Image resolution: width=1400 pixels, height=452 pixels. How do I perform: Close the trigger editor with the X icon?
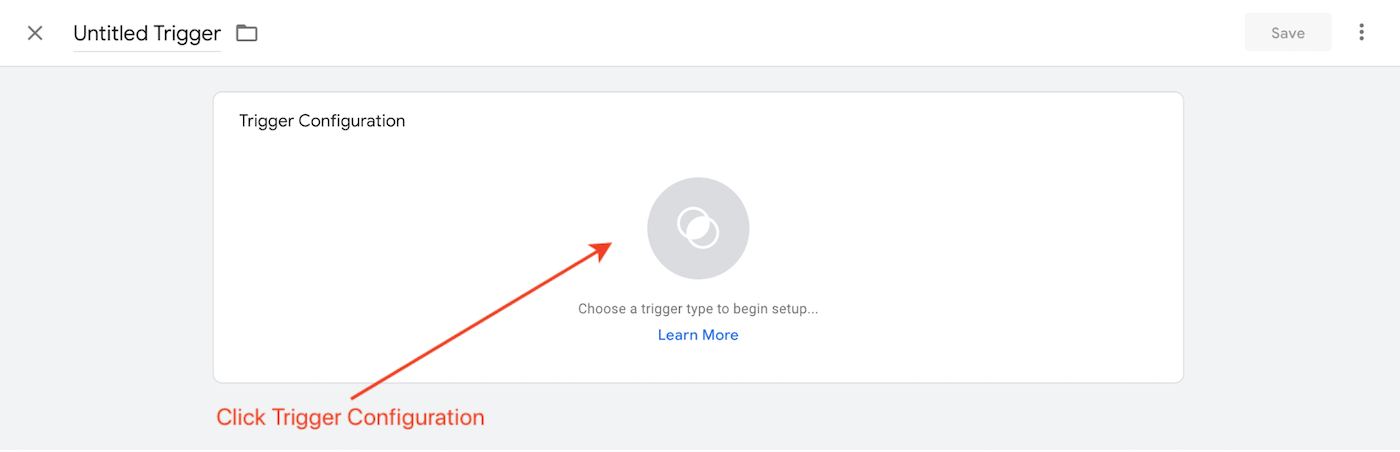click(x=35, y=33)
